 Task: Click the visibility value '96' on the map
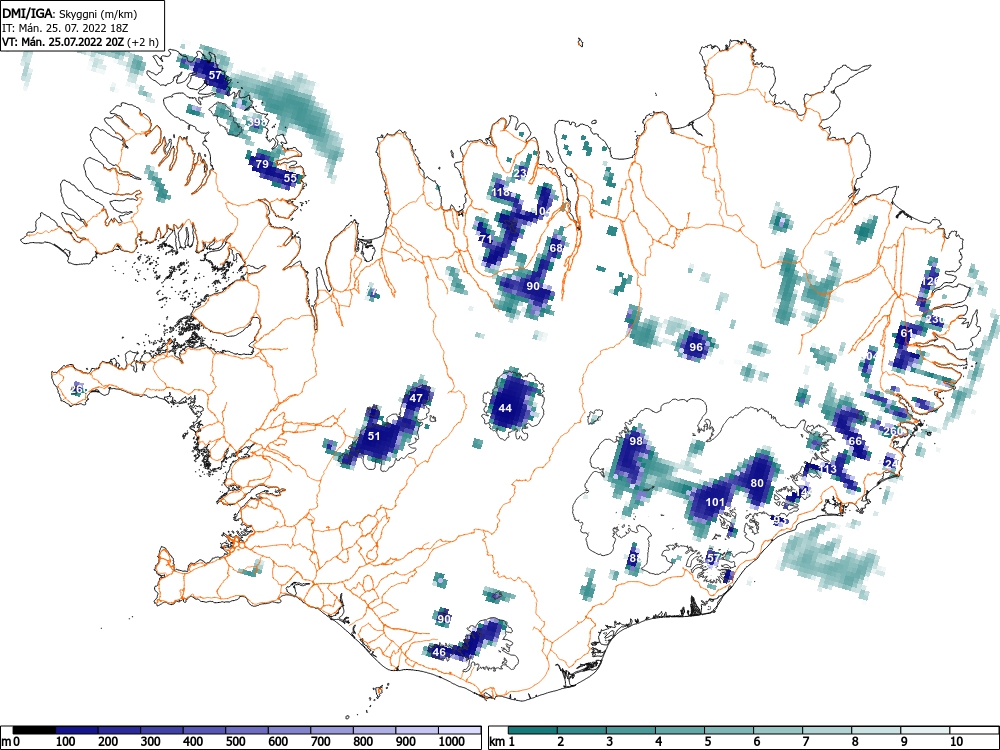[696, 347]
